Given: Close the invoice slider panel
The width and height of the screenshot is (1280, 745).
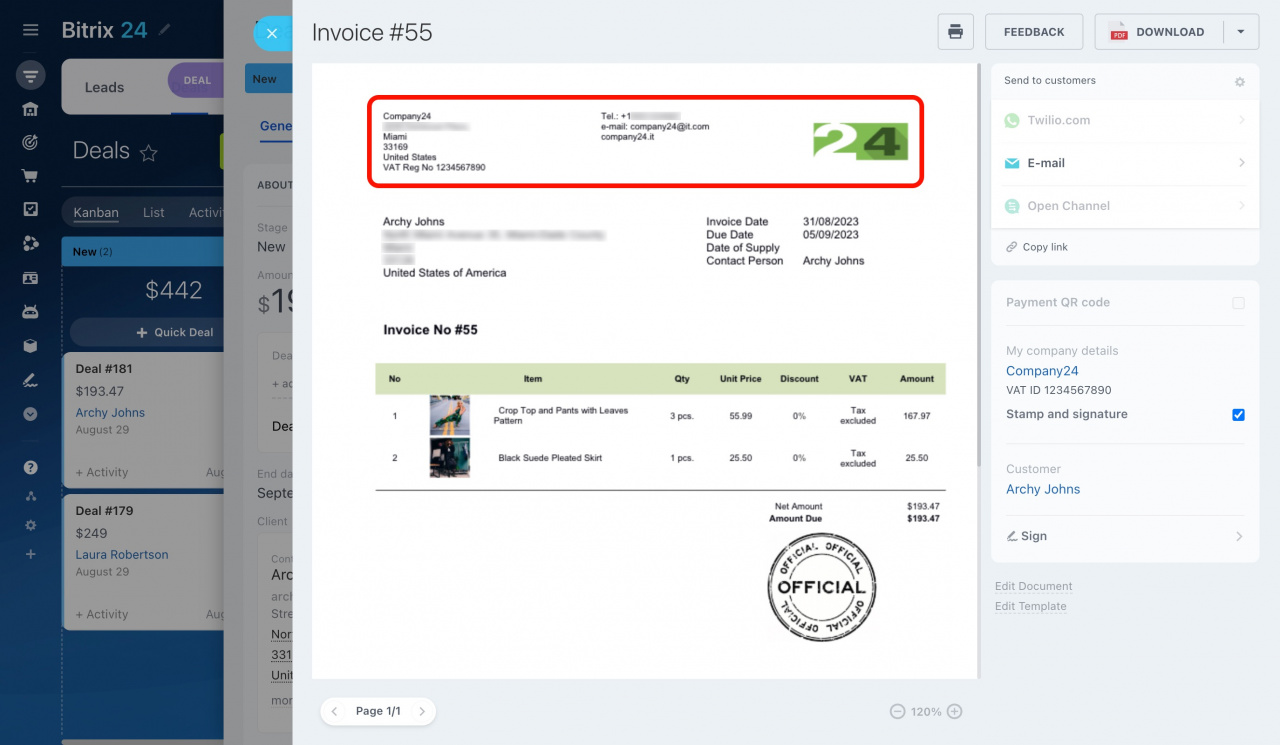Looking at the screenshot, I should [x=271, y=33].
